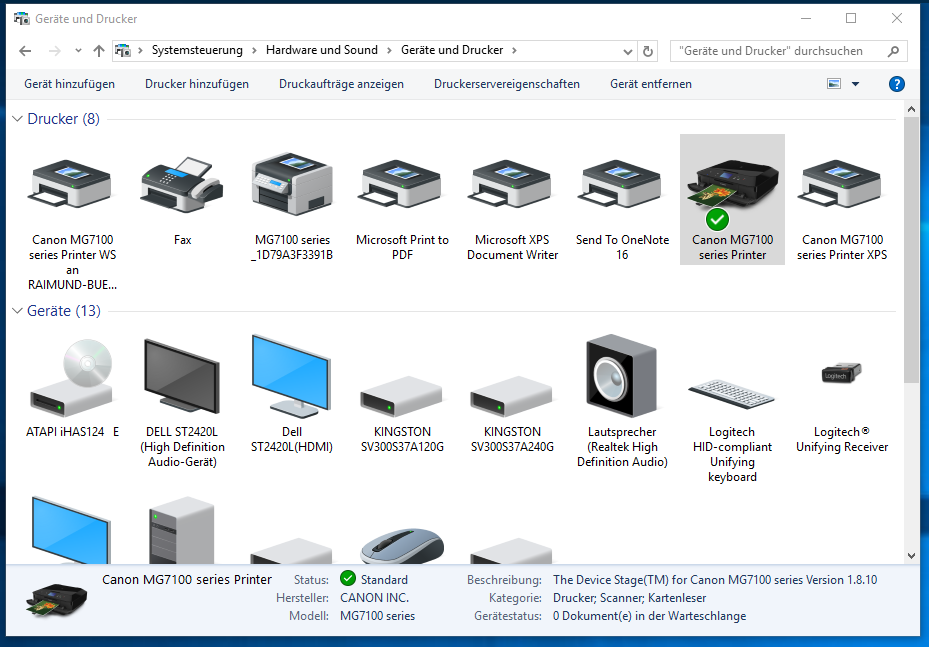Click the window icon in the title bar
Viewport: 929px width, 647px height.
(21, 18)
